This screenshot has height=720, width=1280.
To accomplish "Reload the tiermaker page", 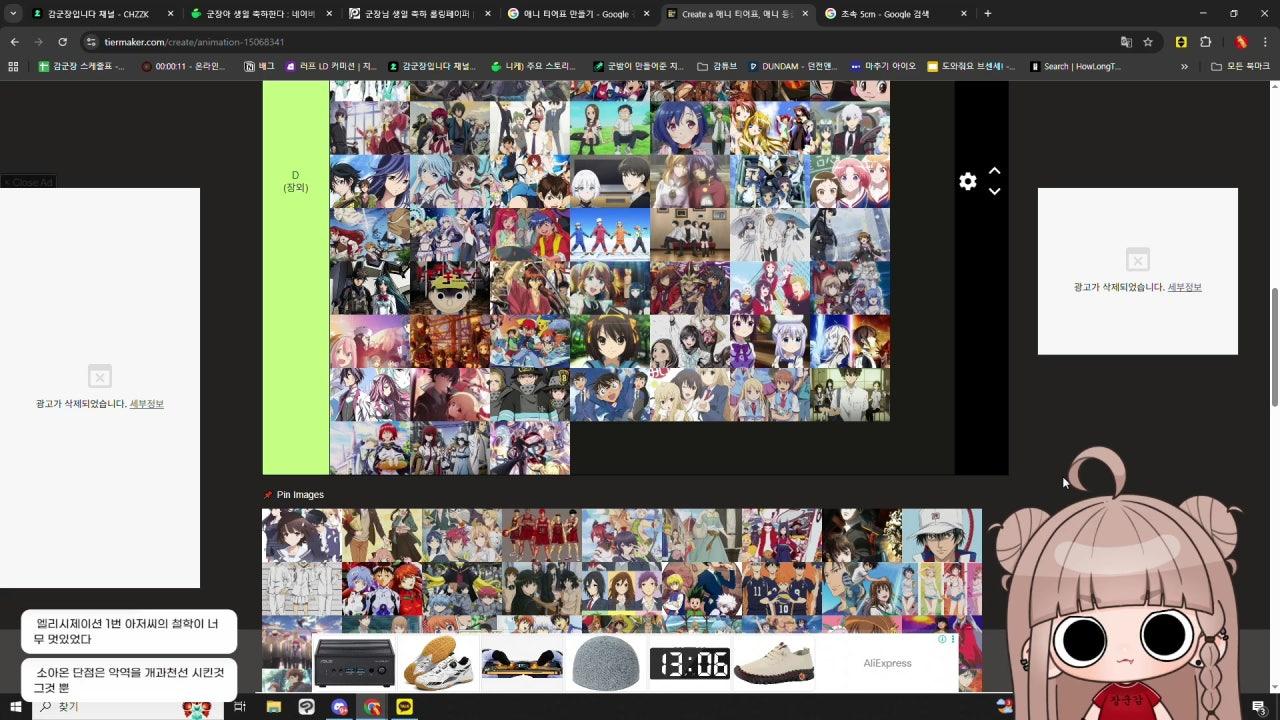I will coord(62,42).
